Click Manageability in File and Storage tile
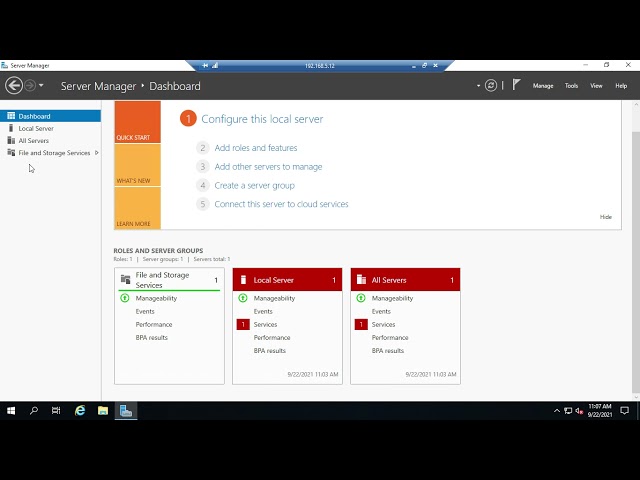 156,298
